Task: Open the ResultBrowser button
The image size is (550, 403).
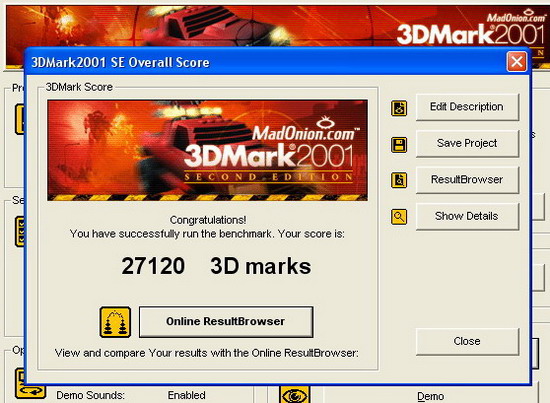Action: coord(467,180)
